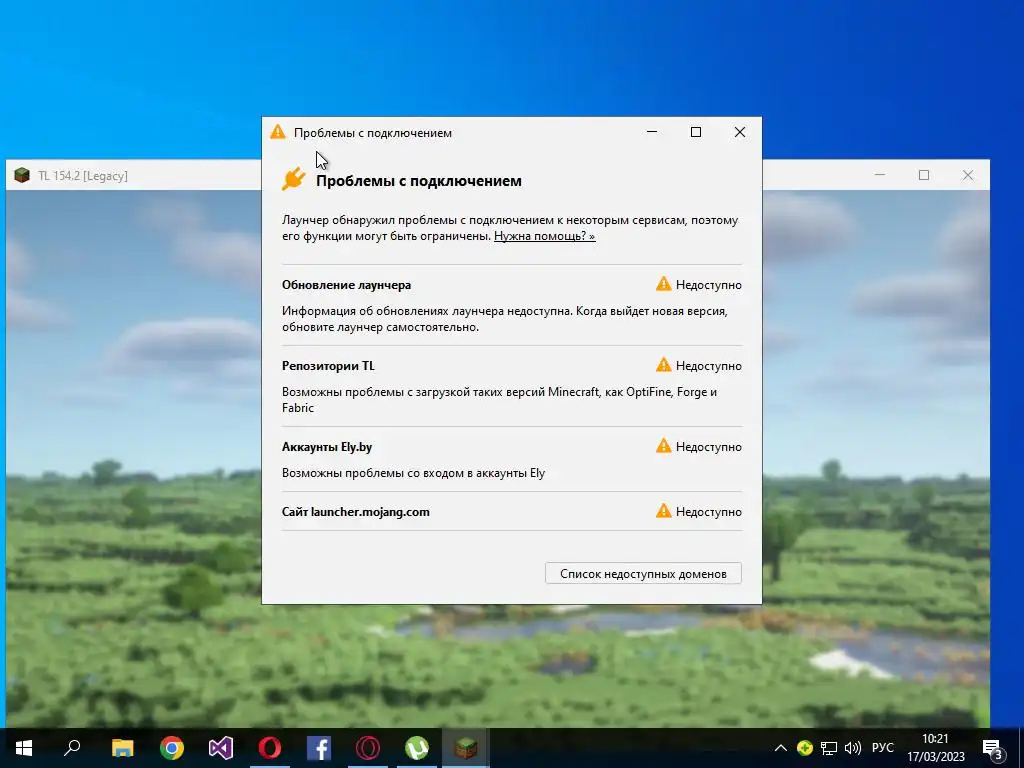
Task: Minimize the TL 154.2 [Legacy] window
Action: 880,175
